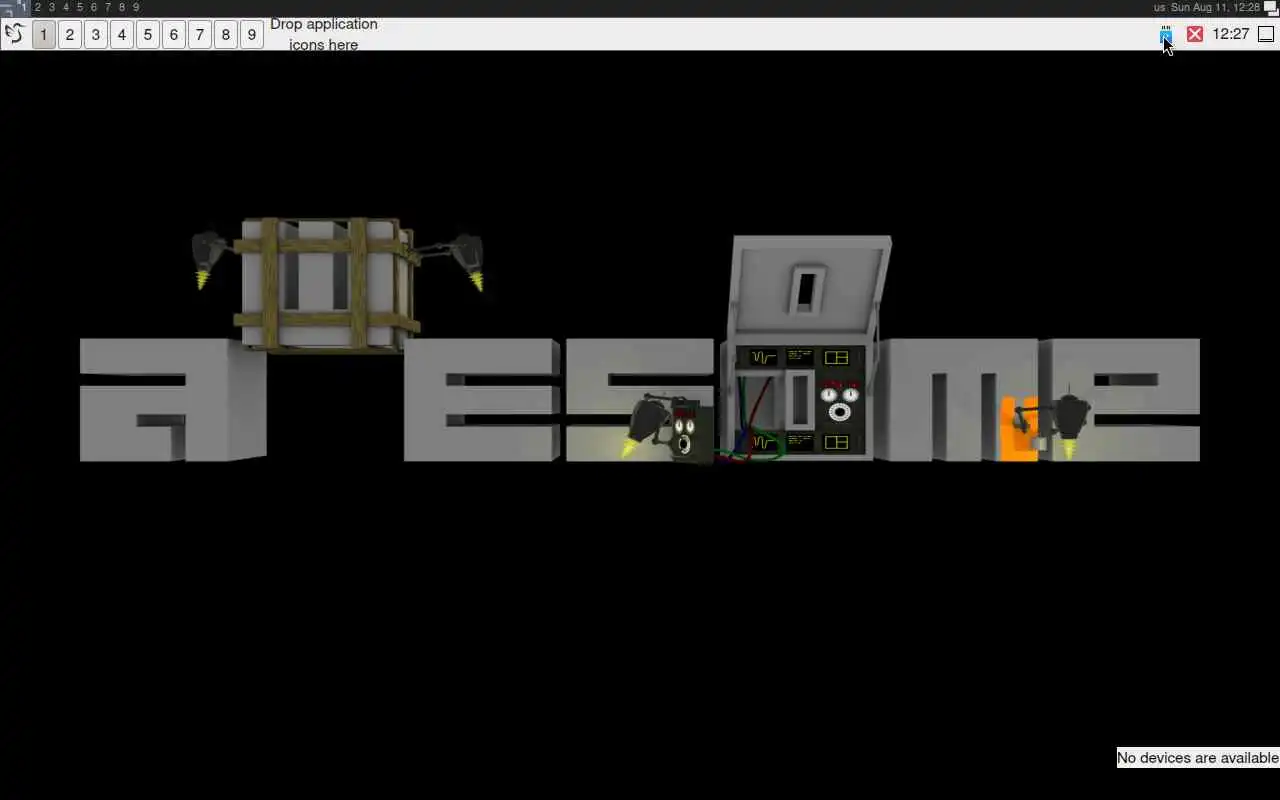
Task: Switch to desktop 6 in the panel pager
Action: coord(174,35)
